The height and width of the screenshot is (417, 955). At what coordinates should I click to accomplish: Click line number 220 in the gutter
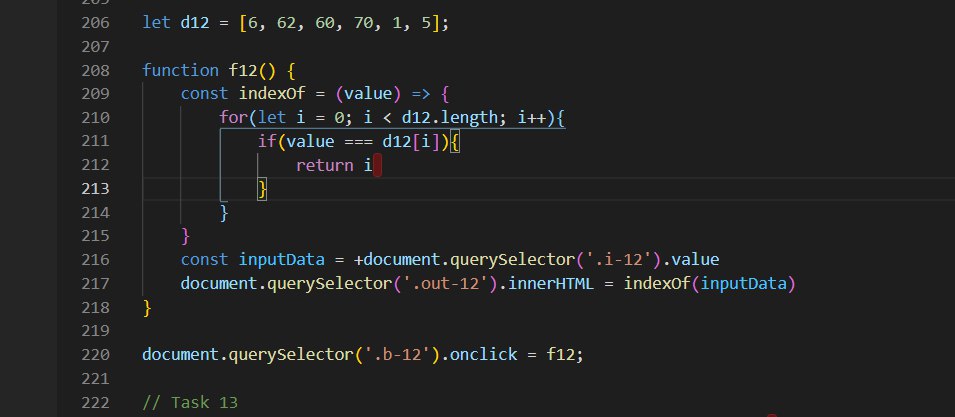coord(95,355)
